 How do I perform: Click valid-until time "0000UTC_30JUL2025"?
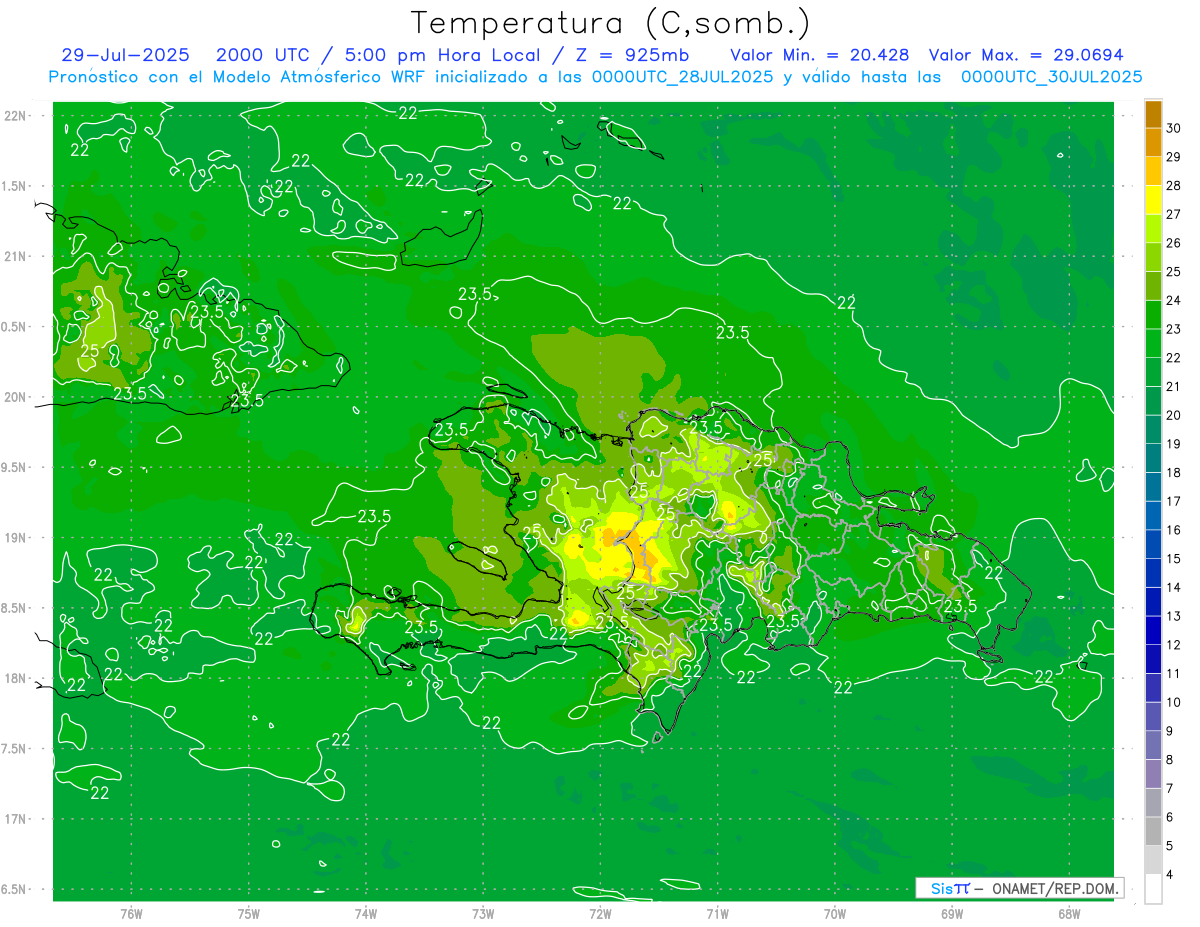pos(1051,77)
